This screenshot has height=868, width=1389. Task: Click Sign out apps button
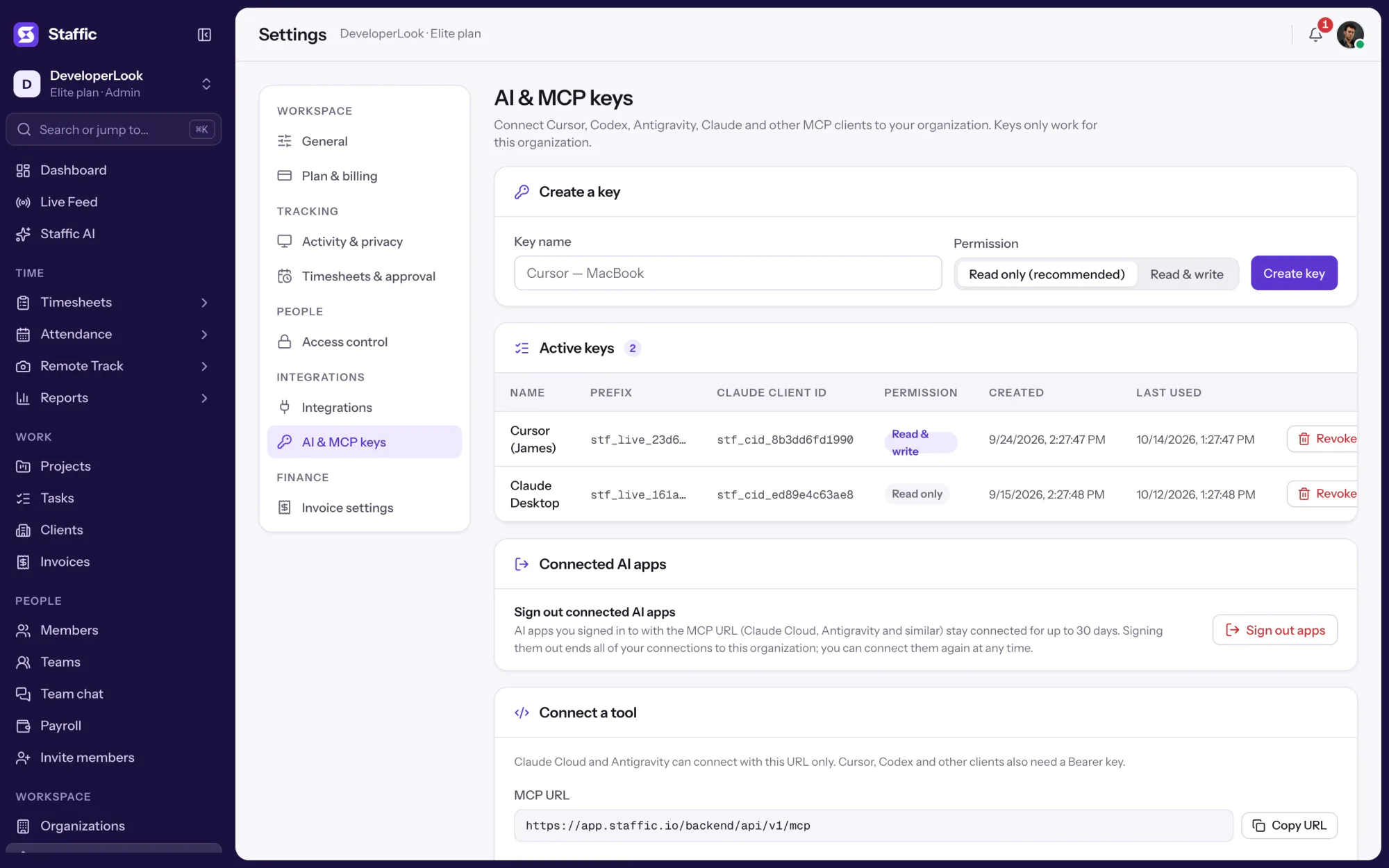click(1275, 631)
